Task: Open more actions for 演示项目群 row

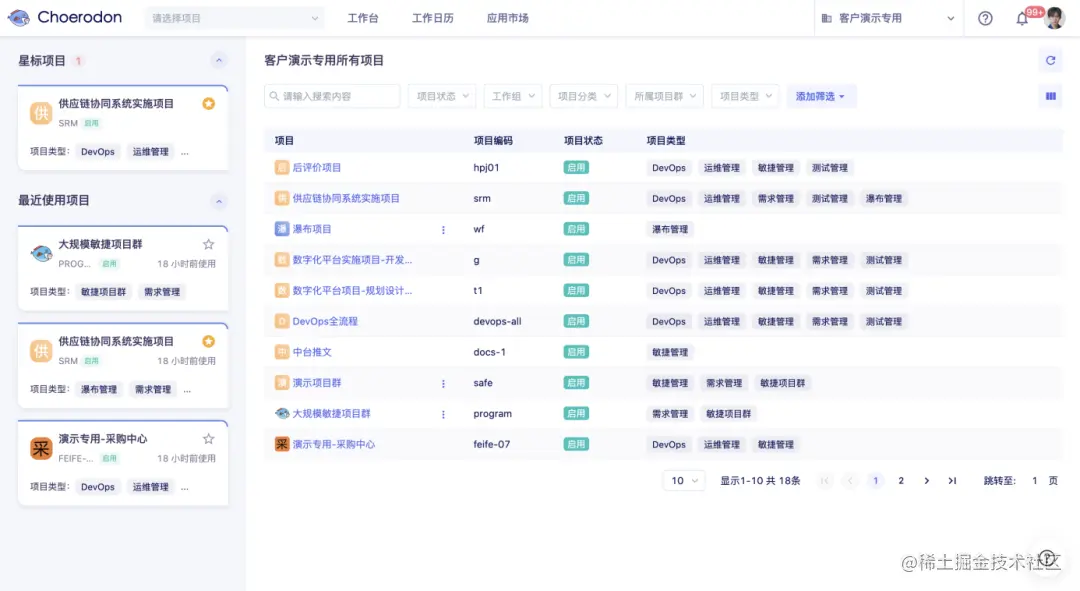Action: [x=443, y=383]
